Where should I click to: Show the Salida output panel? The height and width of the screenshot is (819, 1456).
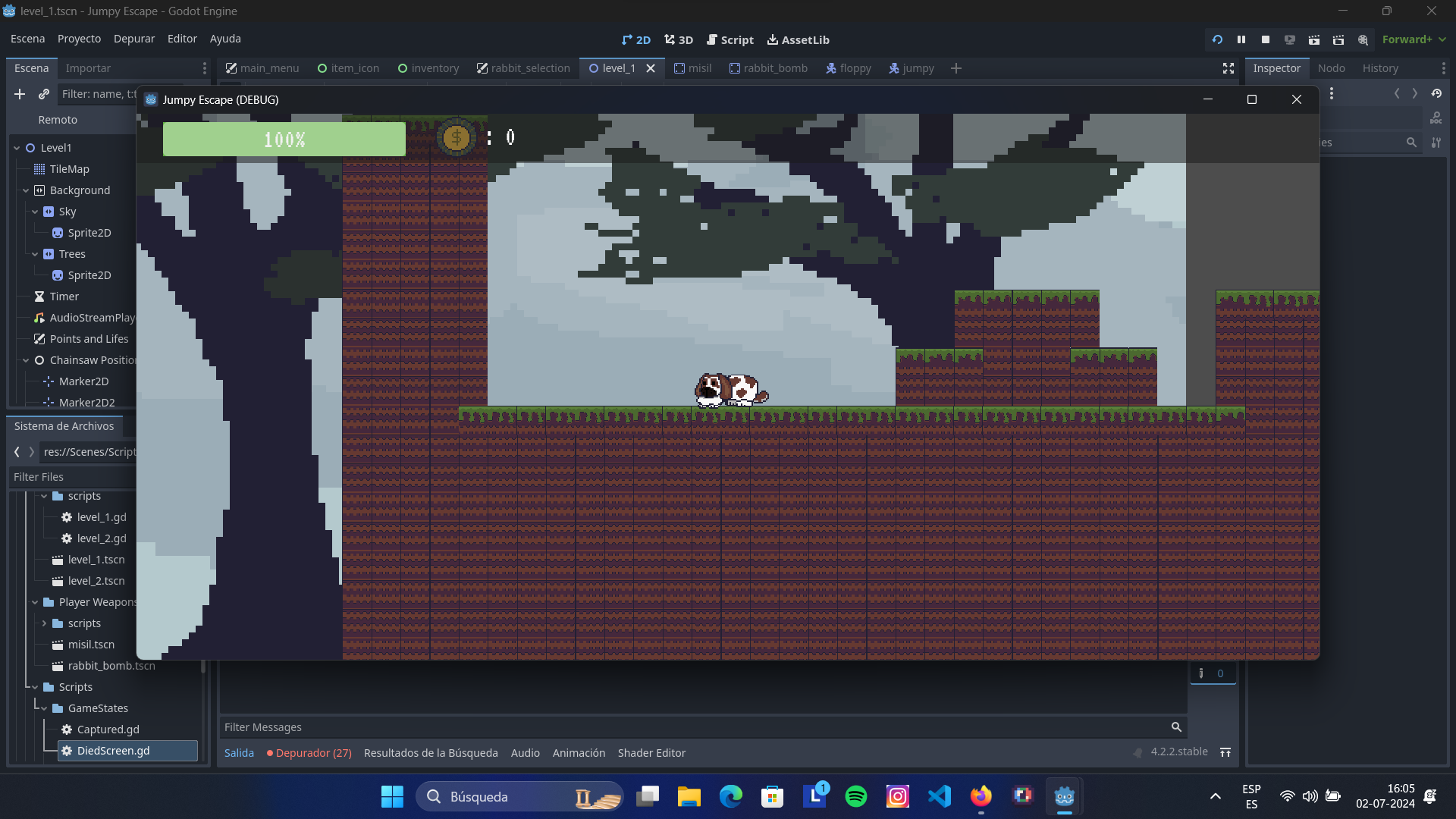239,752
